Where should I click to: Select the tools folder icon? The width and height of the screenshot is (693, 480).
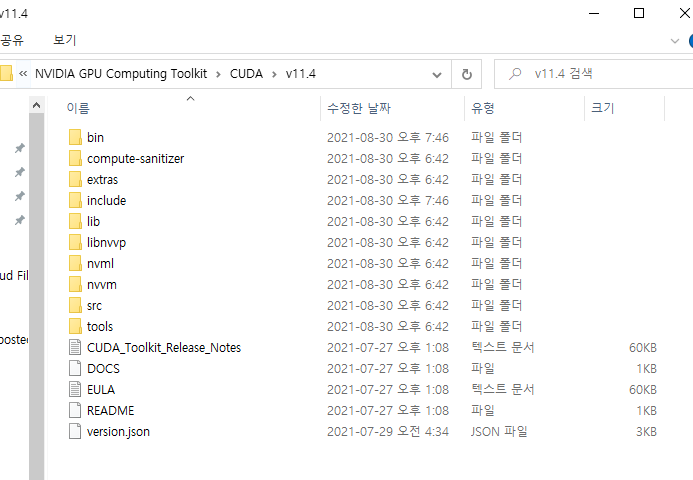(x=75, y=326)
